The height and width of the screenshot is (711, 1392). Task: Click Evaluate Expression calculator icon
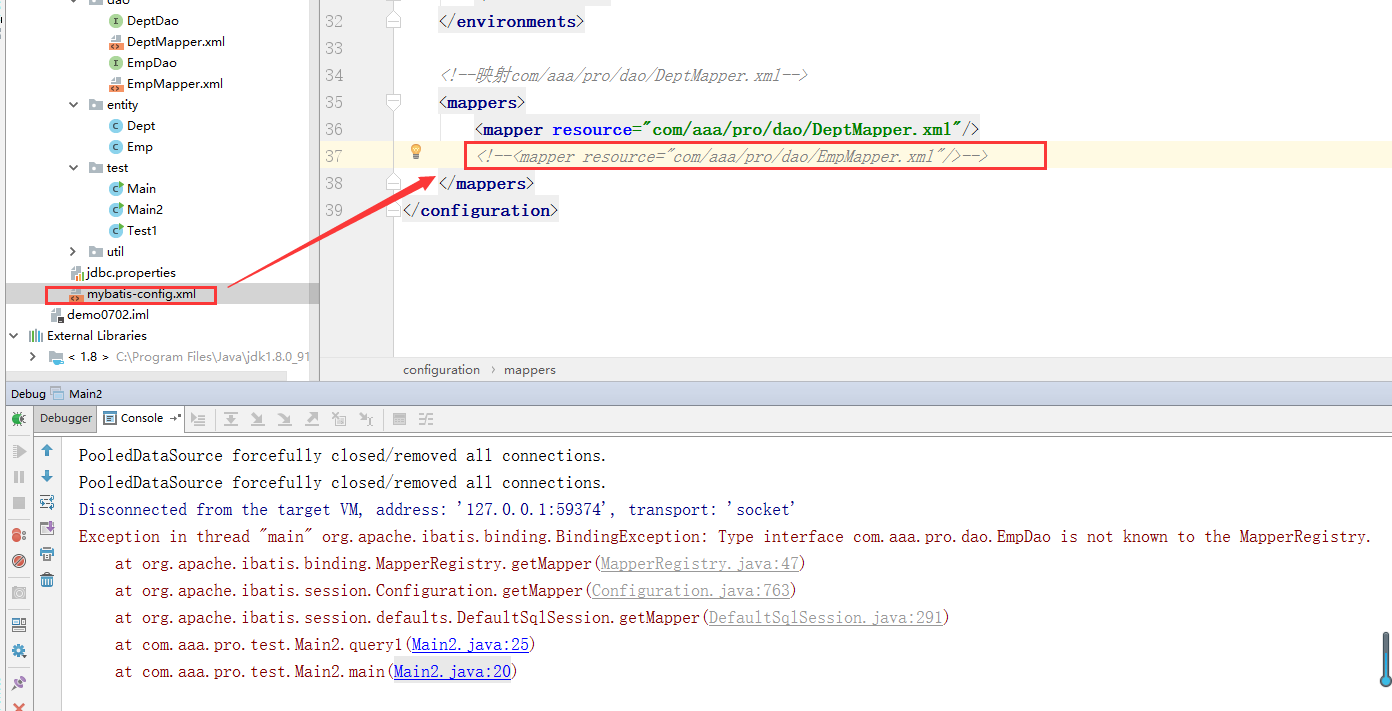[x=400, y=419]
